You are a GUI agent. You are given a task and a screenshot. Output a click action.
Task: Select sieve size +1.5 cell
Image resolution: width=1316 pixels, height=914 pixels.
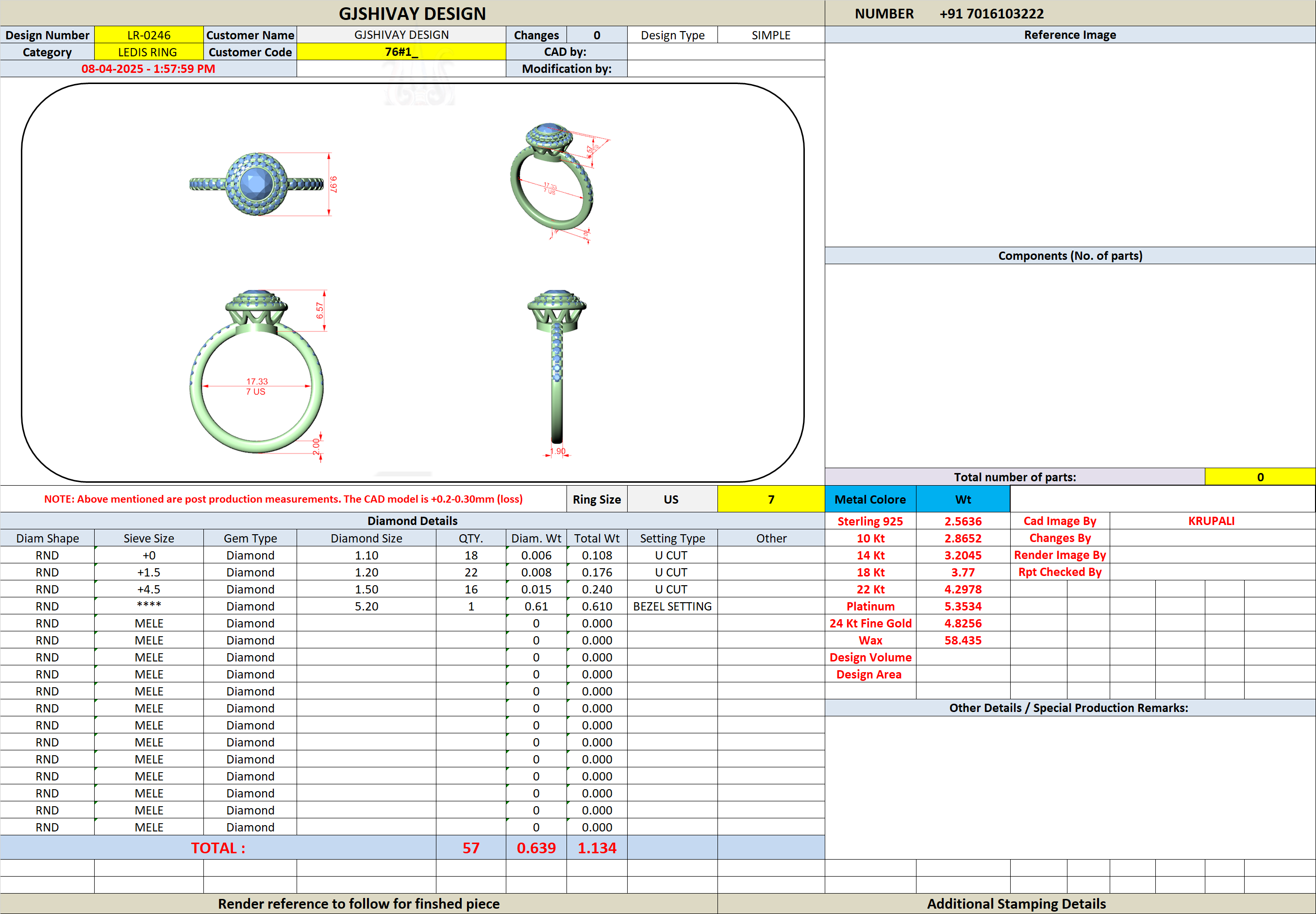149,572
